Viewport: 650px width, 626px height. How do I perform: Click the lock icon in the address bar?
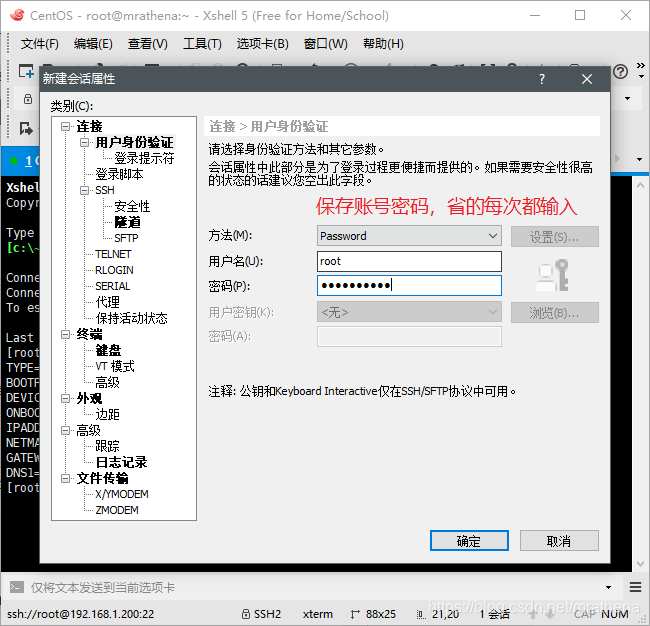click(28, 99)
